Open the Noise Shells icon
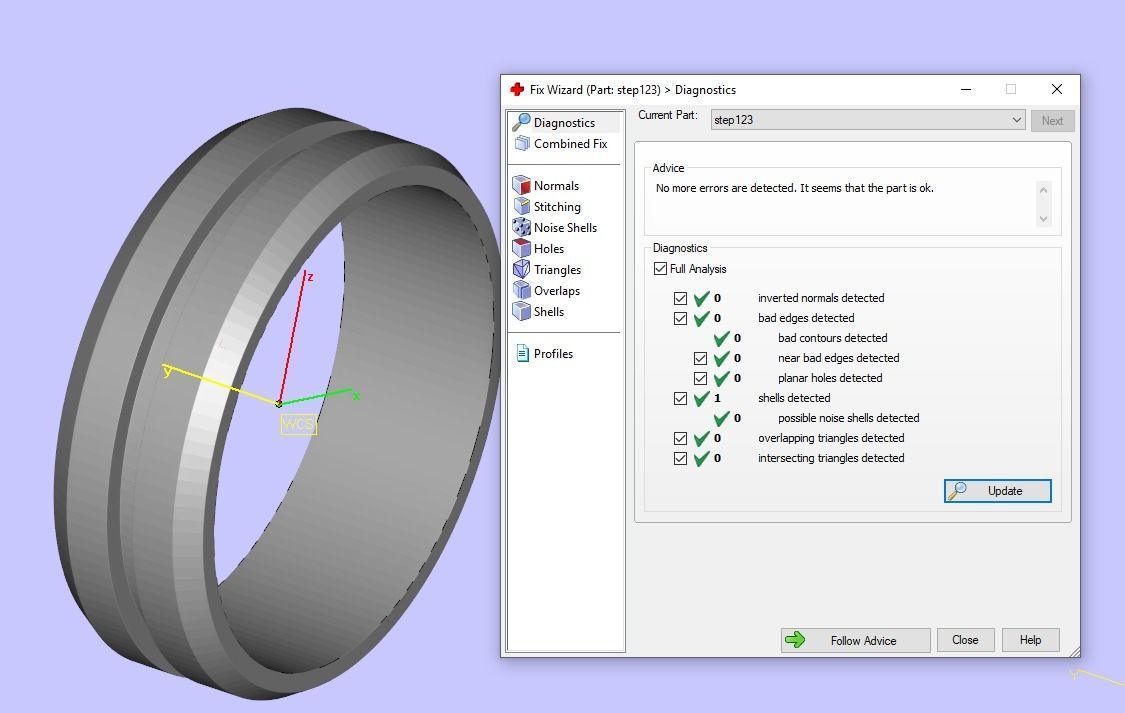Screen dimensions: 1125x713 point(522,227)
